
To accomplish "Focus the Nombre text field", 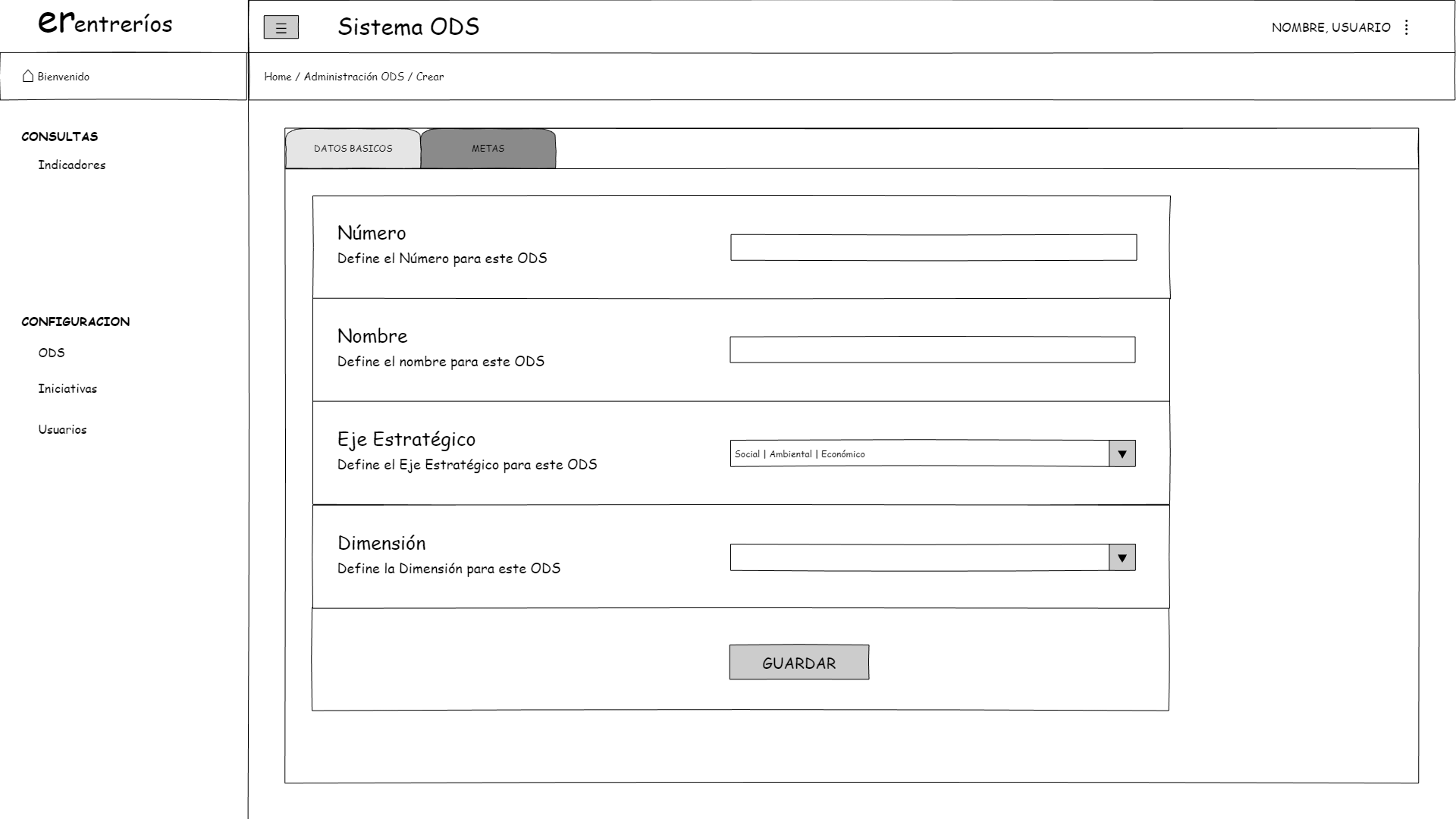I will point(932,350).
